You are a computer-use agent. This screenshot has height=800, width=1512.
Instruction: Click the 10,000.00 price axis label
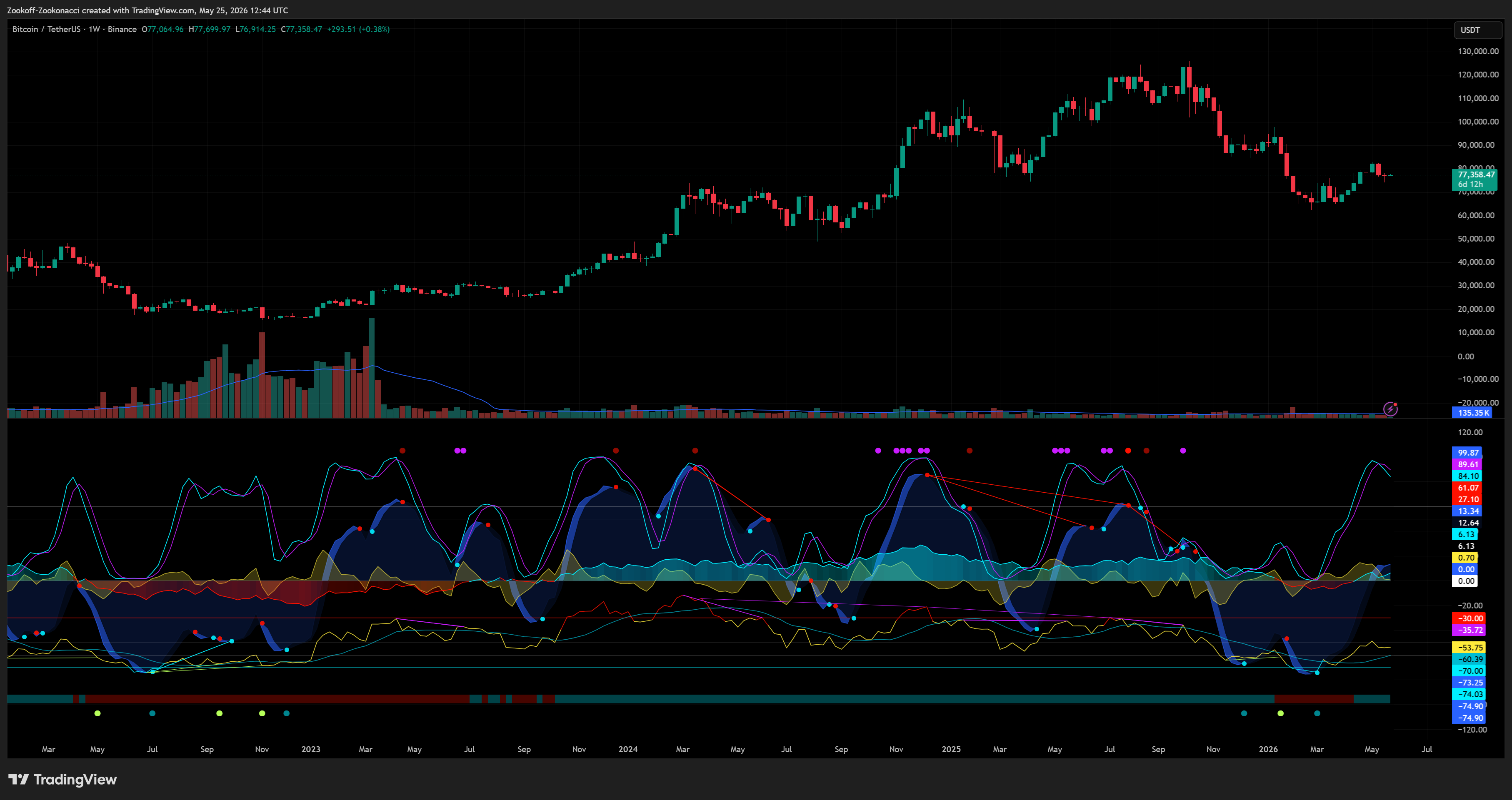[1476, 333]
